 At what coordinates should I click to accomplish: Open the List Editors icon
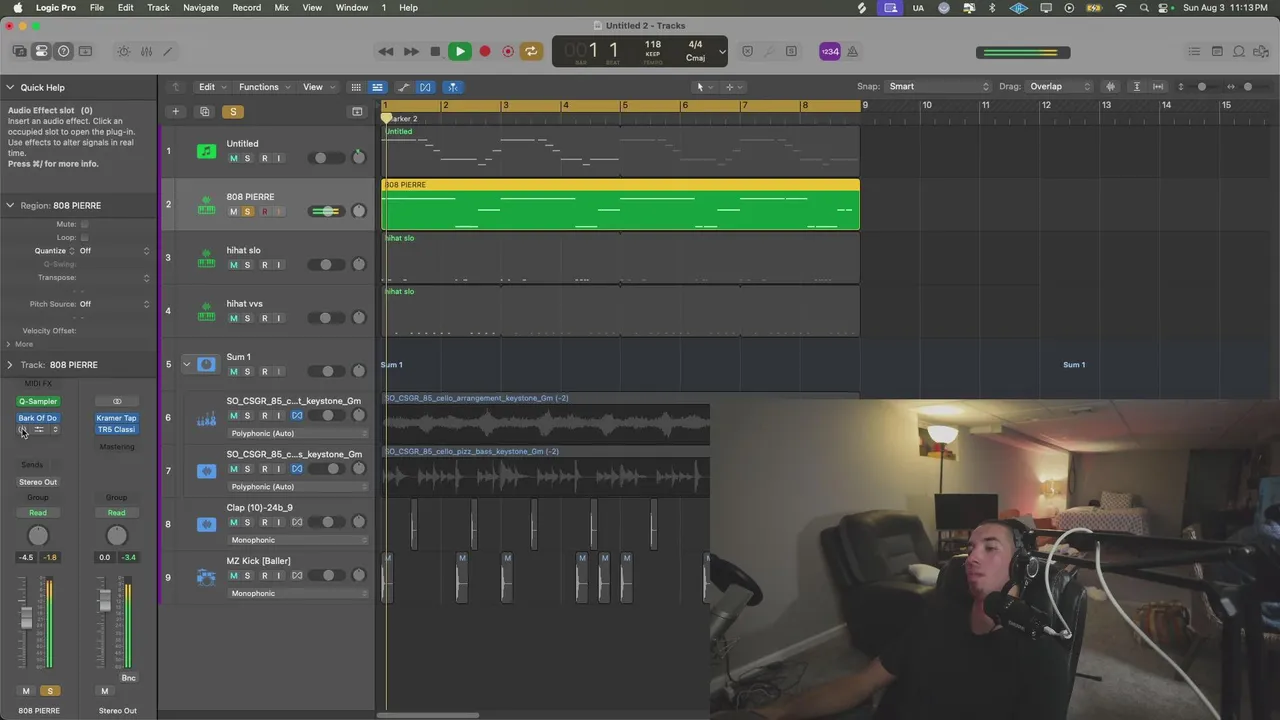tap(1194, 51)
